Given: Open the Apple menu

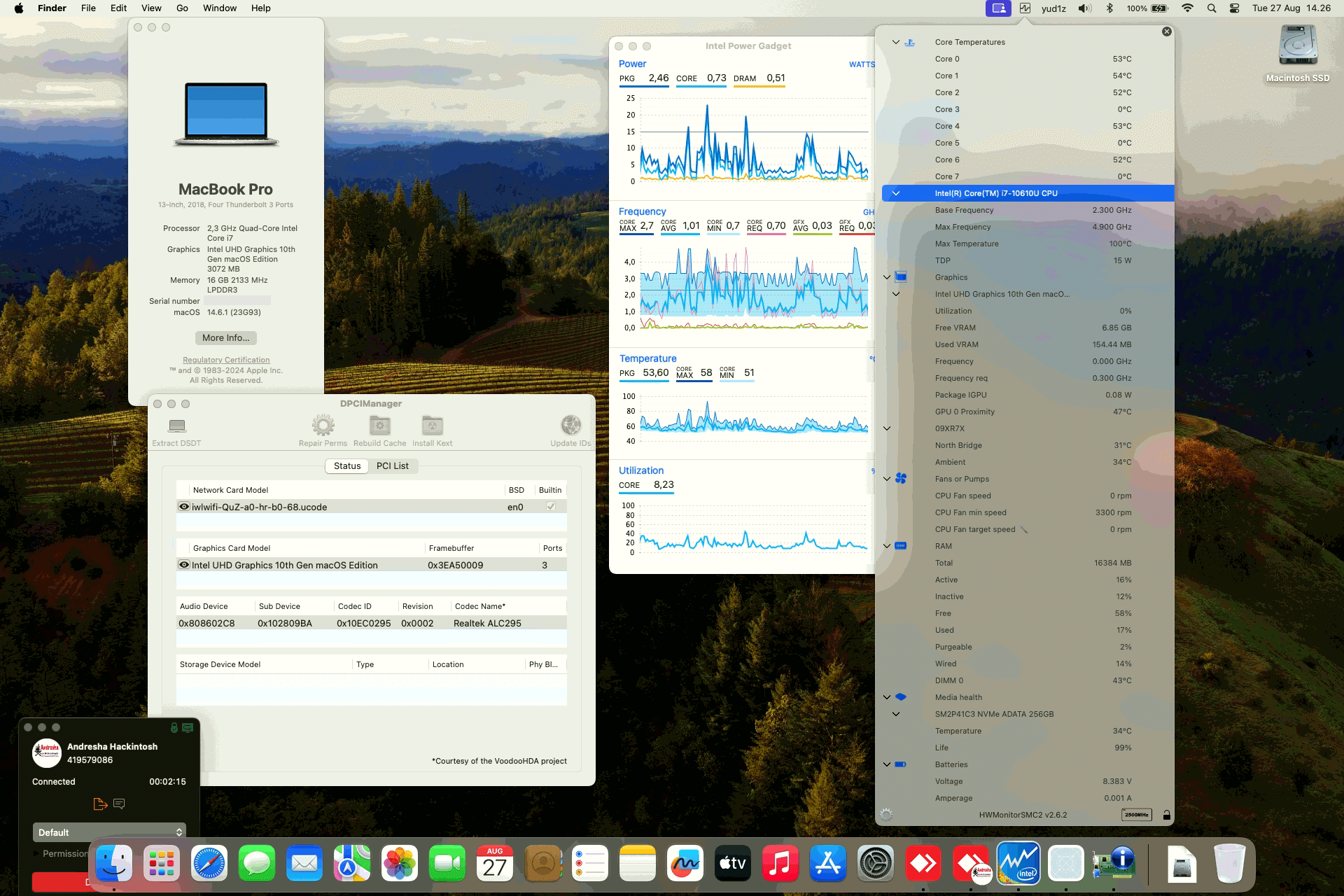Looking at the screenshot, I should click(19, 8).
